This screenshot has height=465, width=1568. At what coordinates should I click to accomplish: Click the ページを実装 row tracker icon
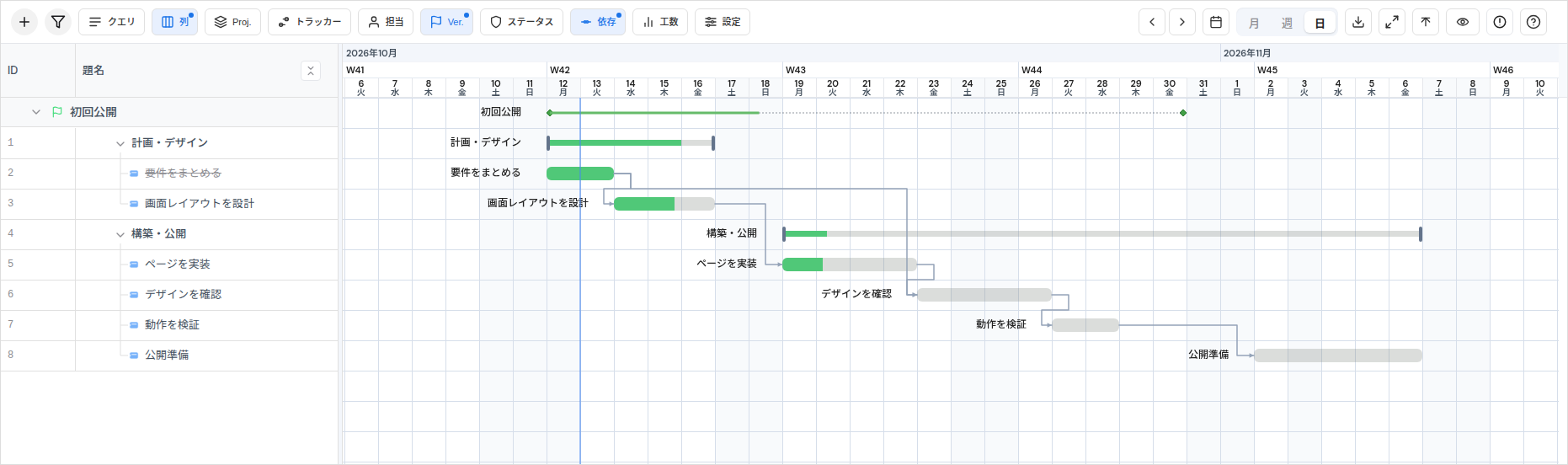134,265
